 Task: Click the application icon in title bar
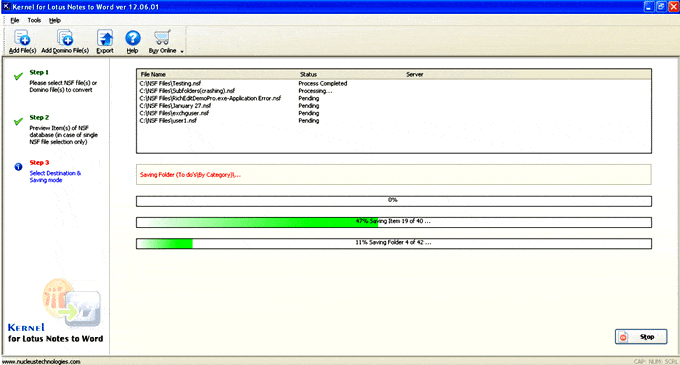click(x=7, y=7)
